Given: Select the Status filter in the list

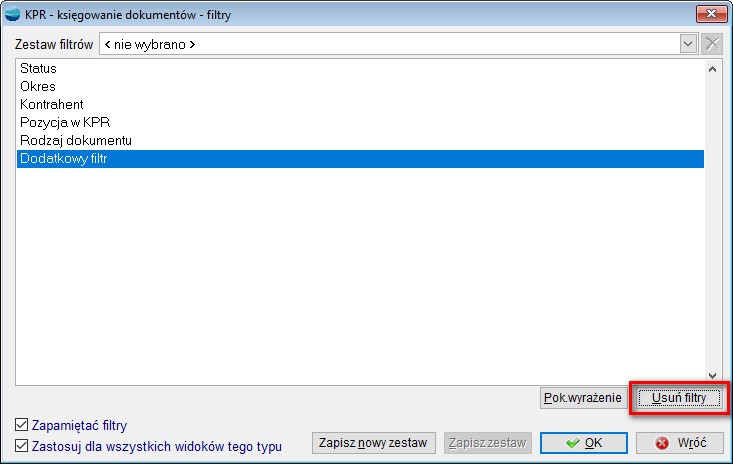Looking at the screenshot, I should click(x=38, y=68).
